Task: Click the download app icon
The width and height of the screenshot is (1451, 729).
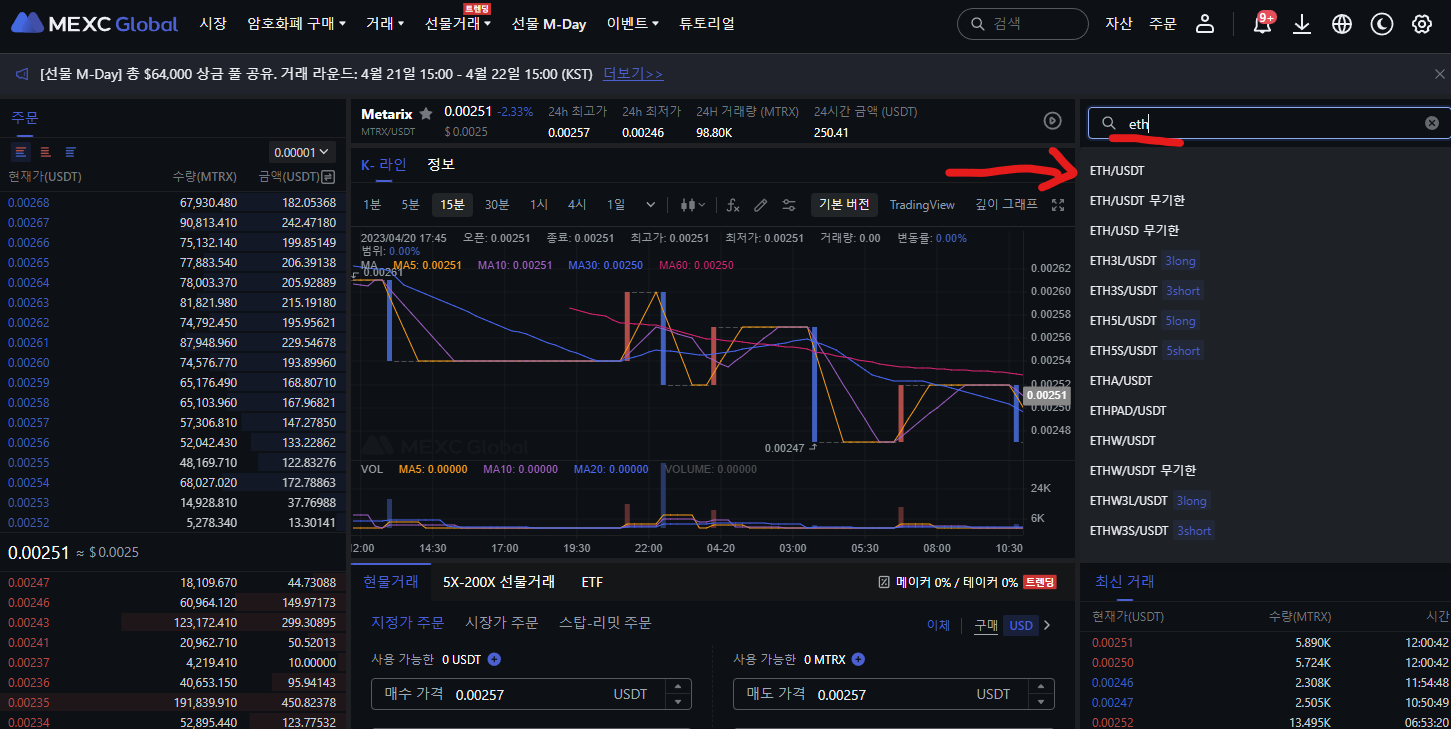Action: coord(1302,24)
